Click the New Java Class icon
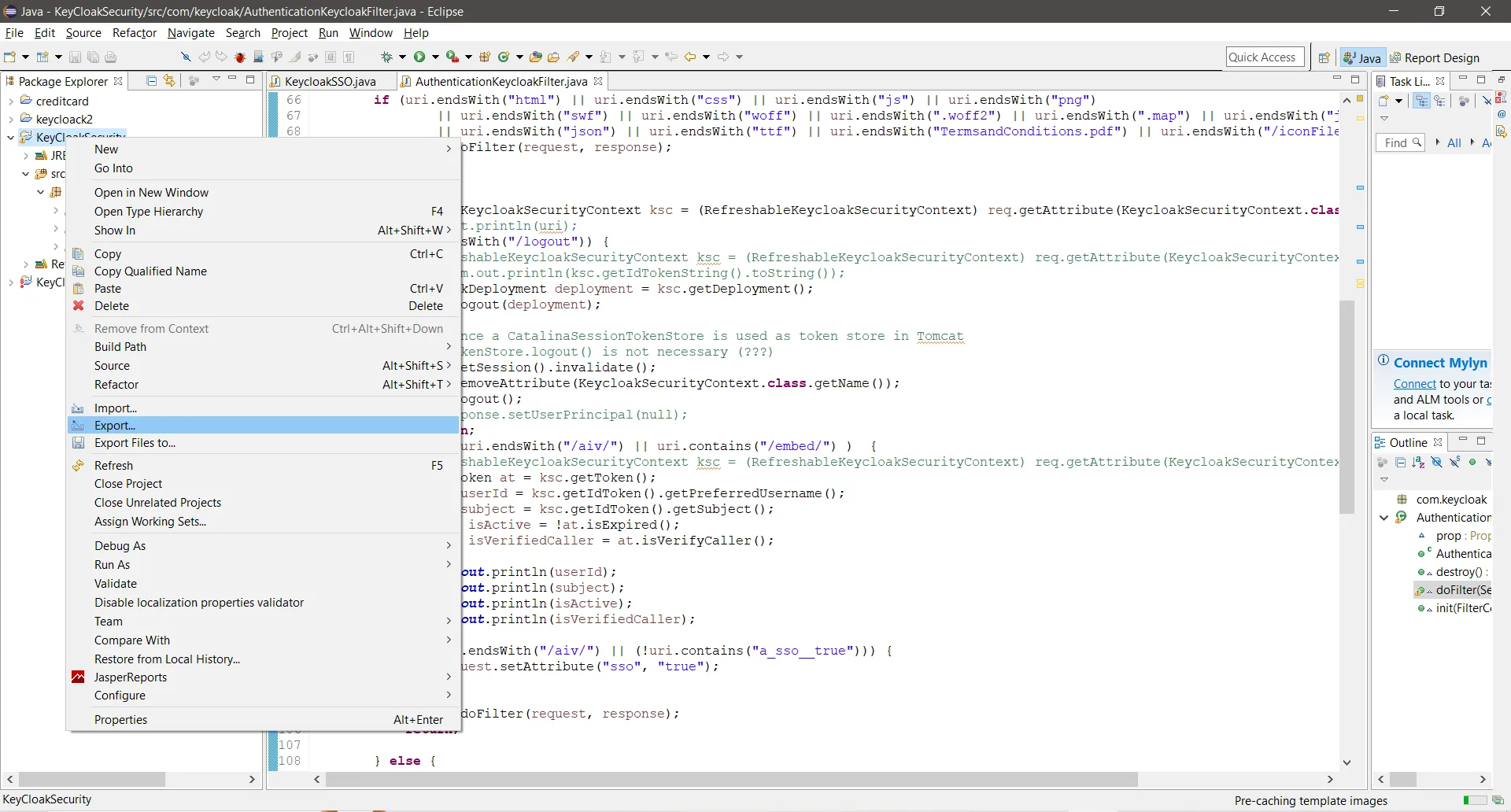This screenshot has width=1511, height=812. [x=504, y=57]
